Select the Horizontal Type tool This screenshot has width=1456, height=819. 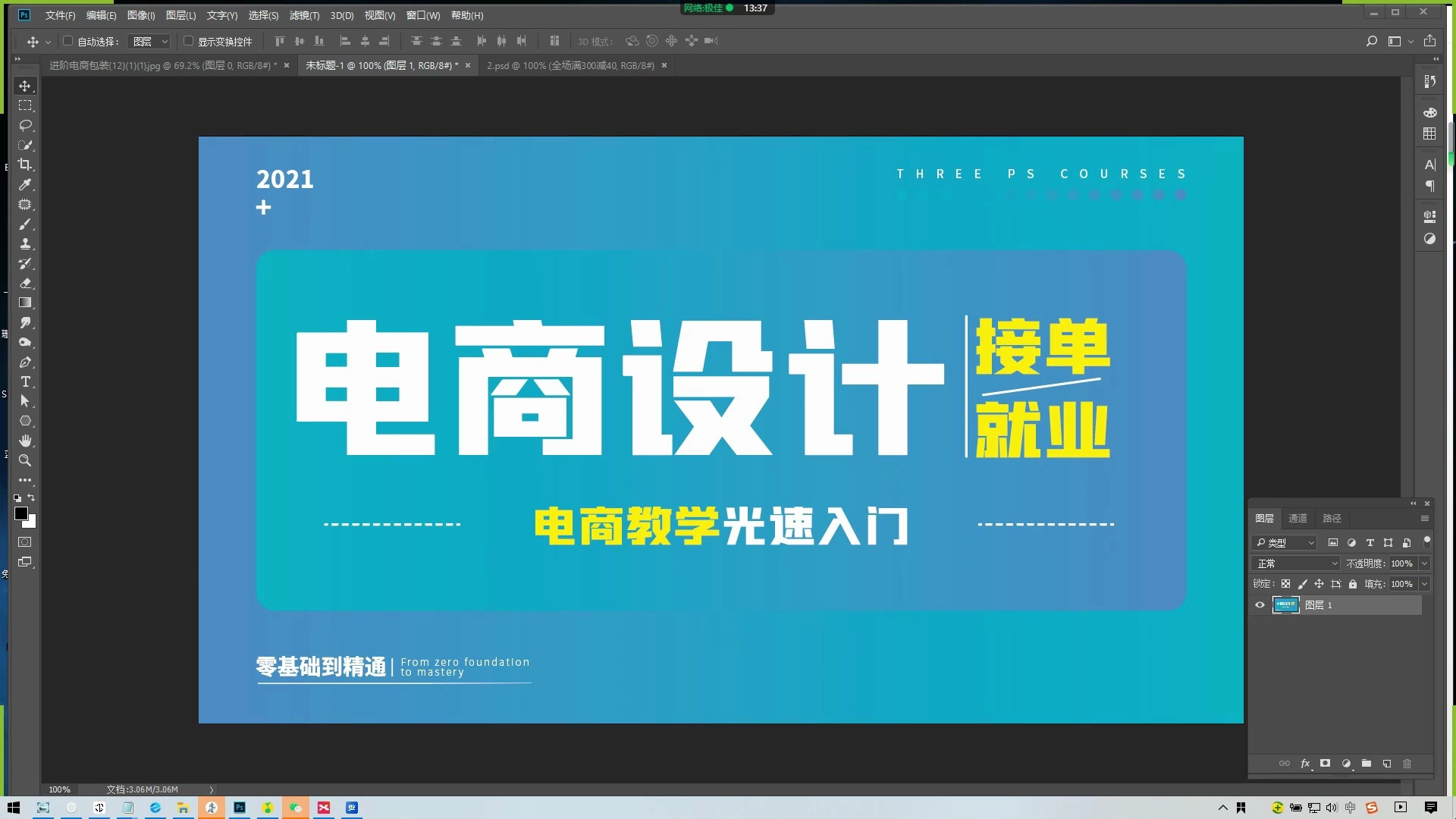point(25,381)
